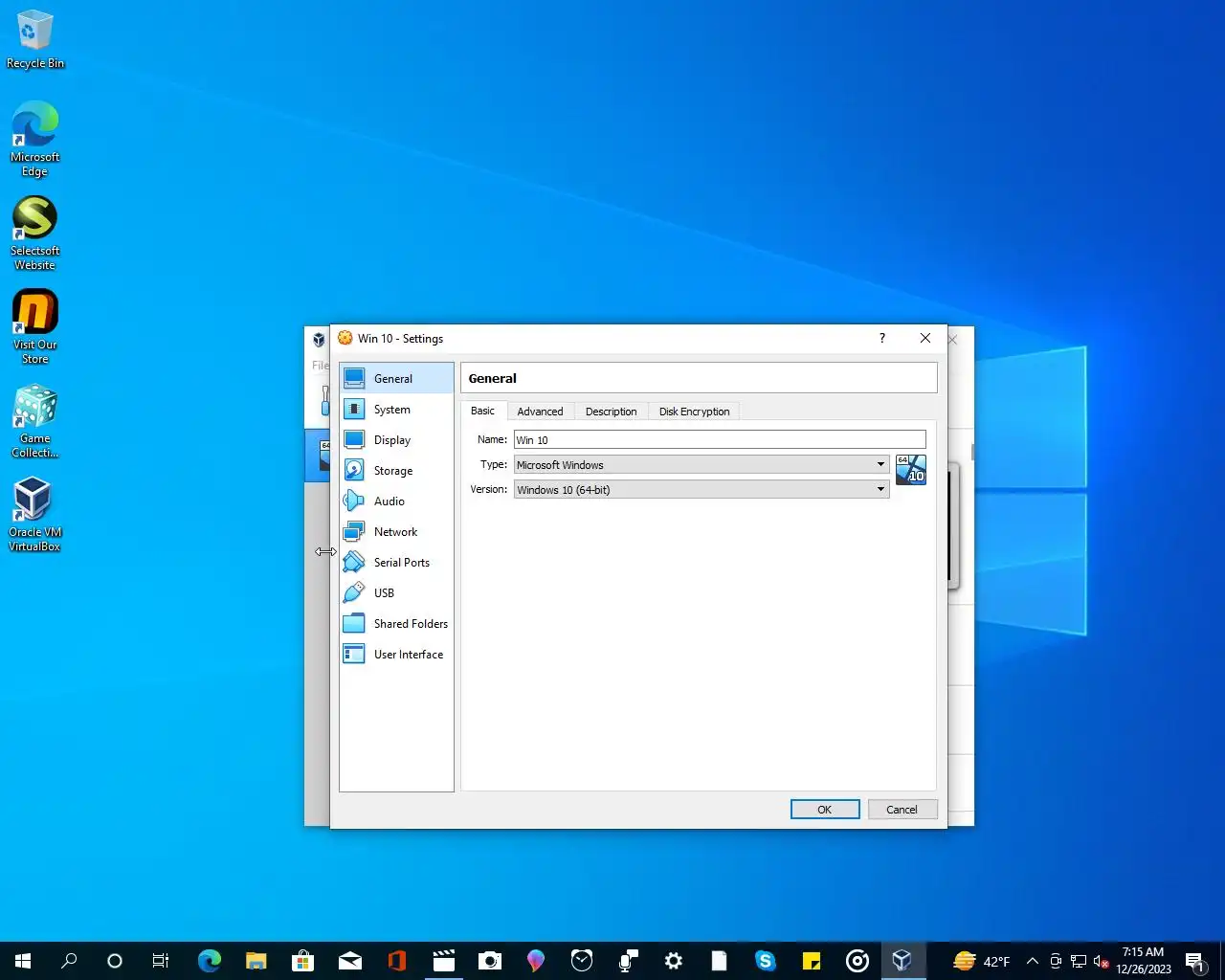Switch to the Basic tab
Image resolution: width=1225 pixels, height=980 pixels.
coord(482,411)
